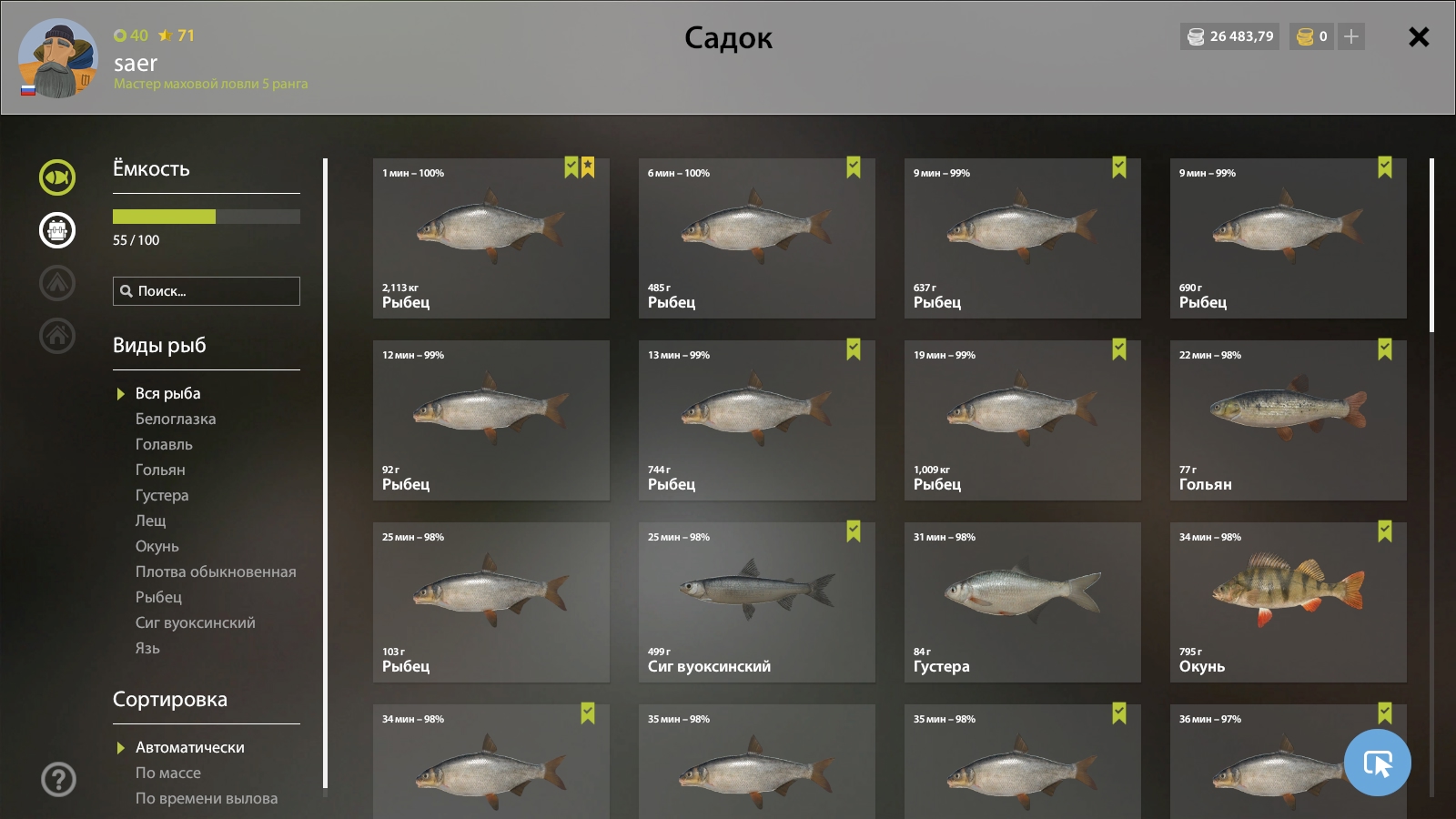Select the Вся рыба filter

click(167, 393)
